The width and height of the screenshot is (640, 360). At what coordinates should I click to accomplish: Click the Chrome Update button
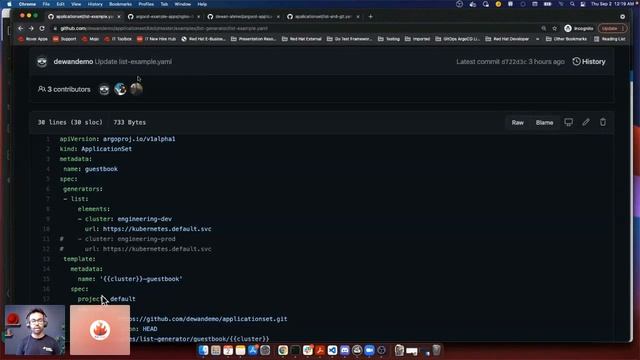coord(611,29)
